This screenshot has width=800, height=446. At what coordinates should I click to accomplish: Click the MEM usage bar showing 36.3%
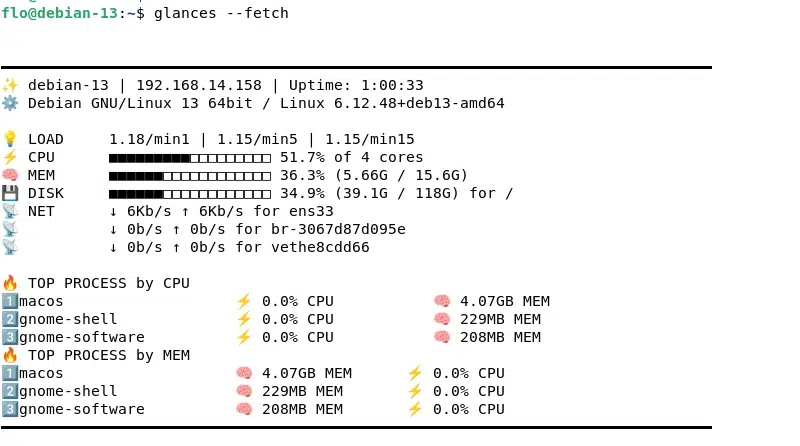190,175
